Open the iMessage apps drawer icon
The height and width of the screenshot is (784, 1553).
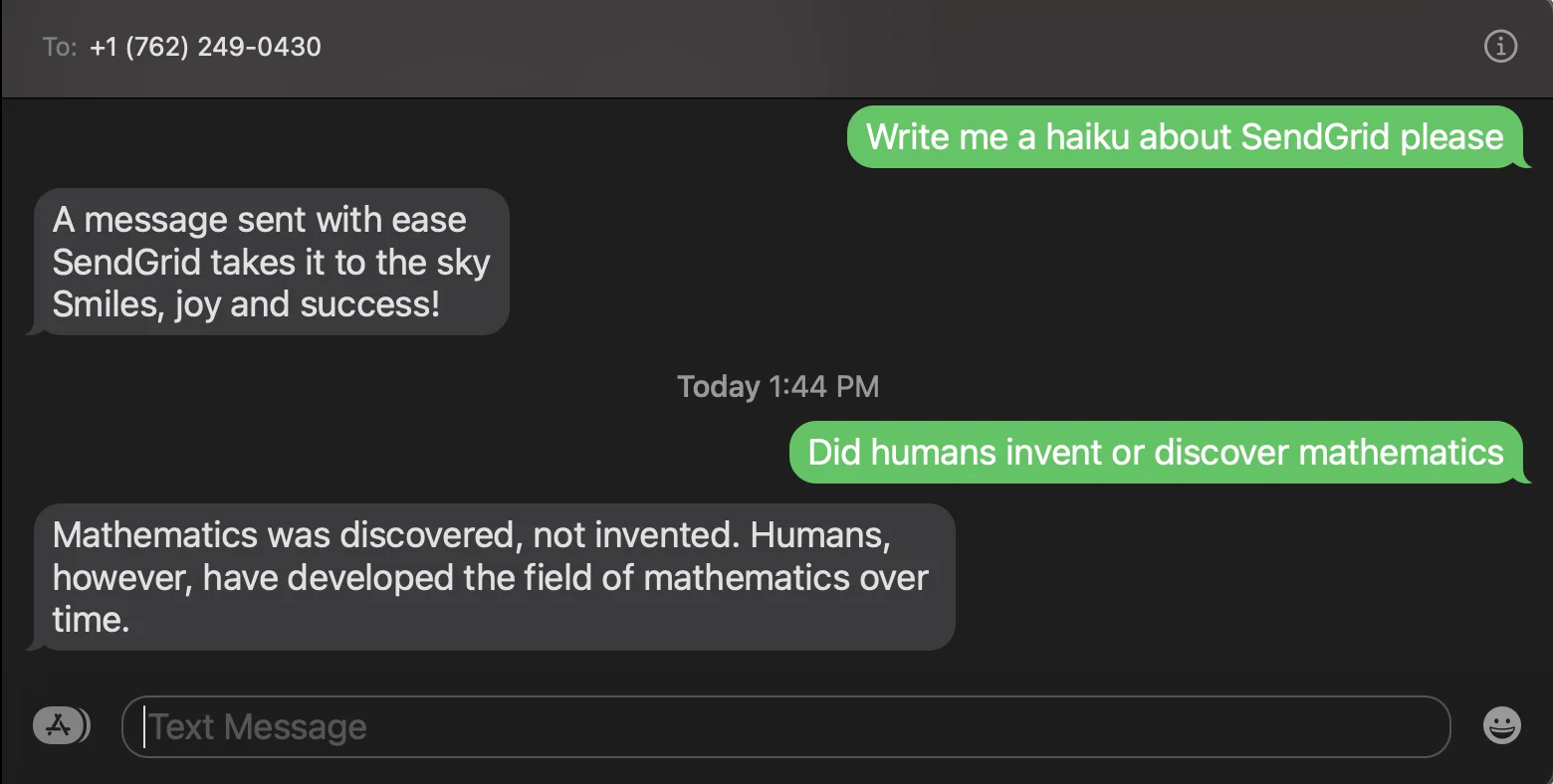tap(60, 726)
